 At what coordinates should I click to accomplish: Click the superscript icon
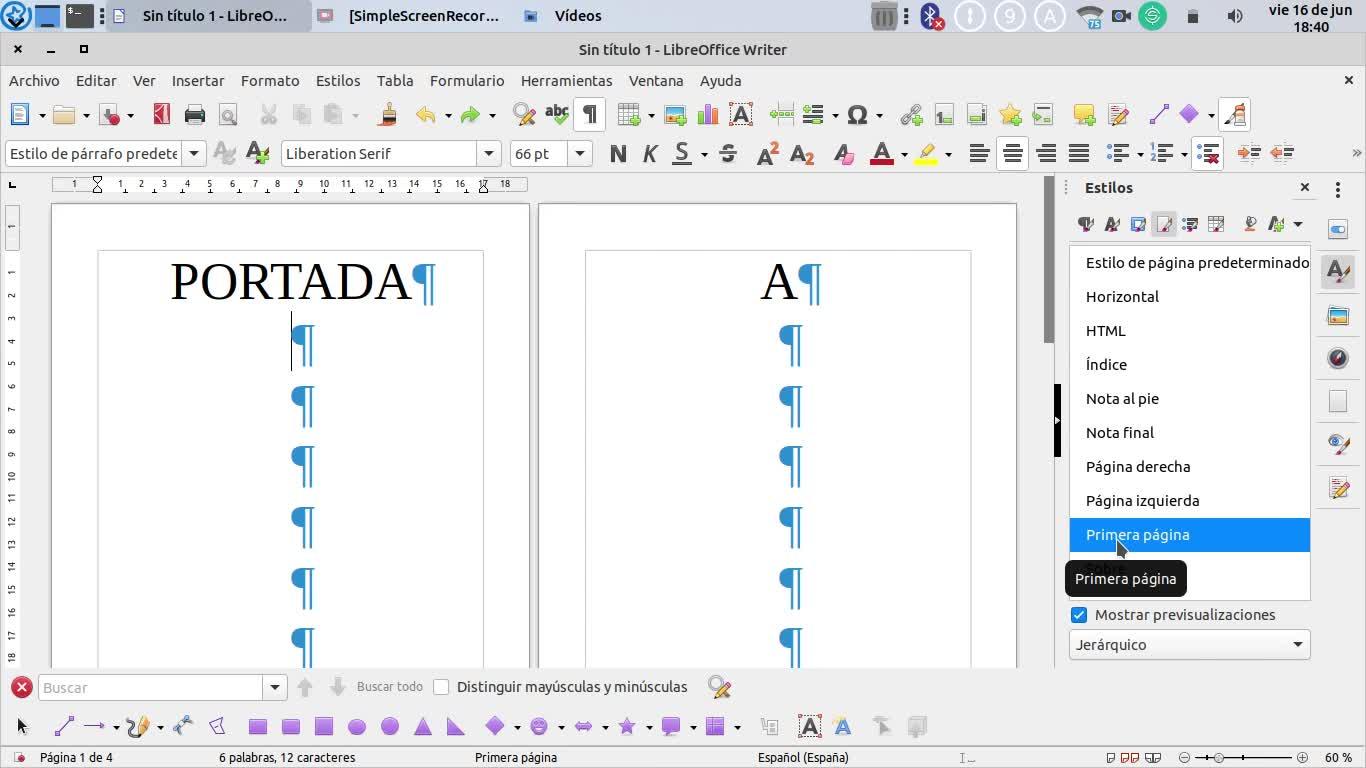[x=767, y=153]
